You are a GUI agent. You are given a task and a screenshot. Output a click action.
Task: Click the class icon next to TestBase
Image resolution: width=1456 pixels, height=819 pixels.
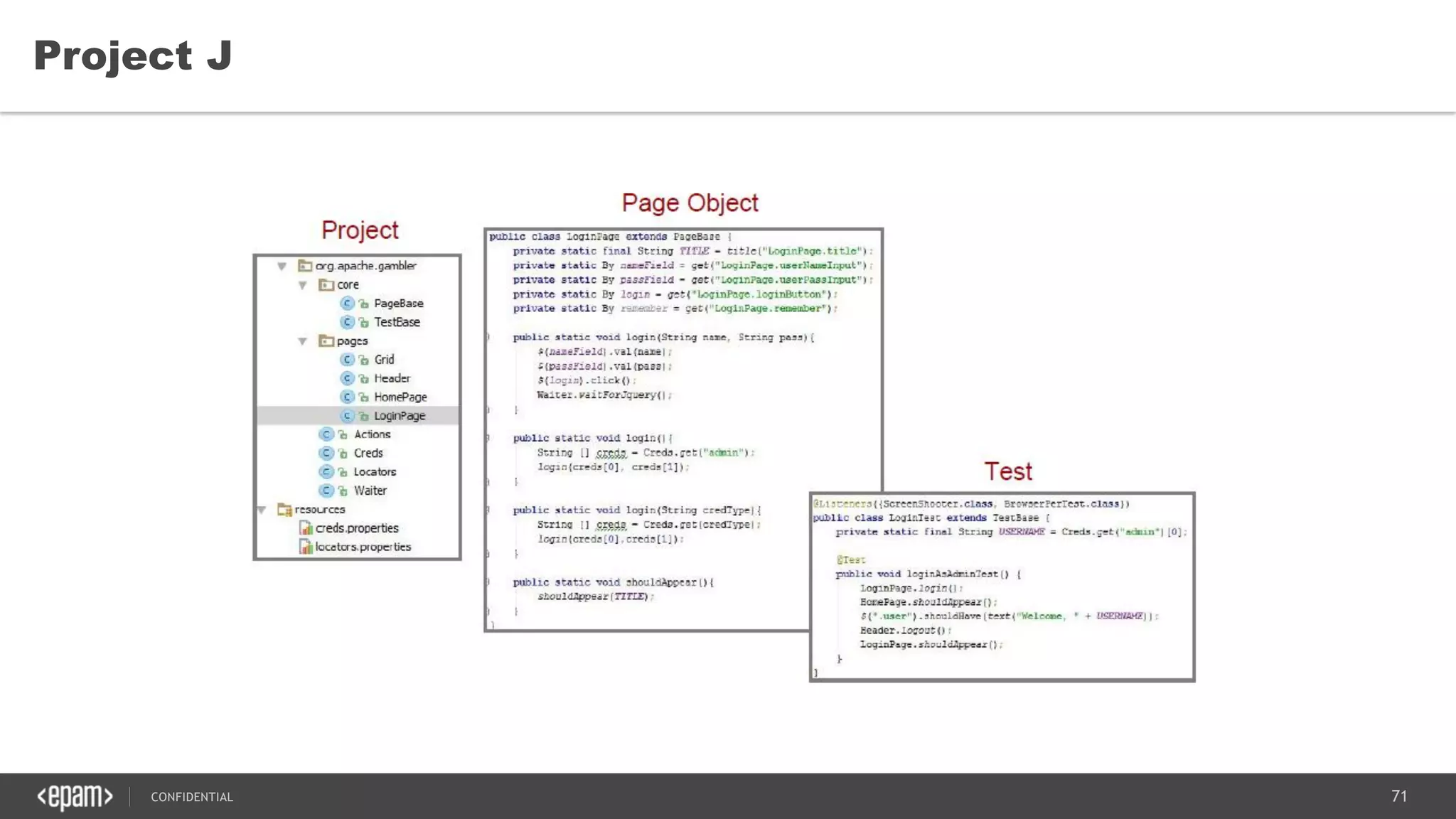coord(348,322)
